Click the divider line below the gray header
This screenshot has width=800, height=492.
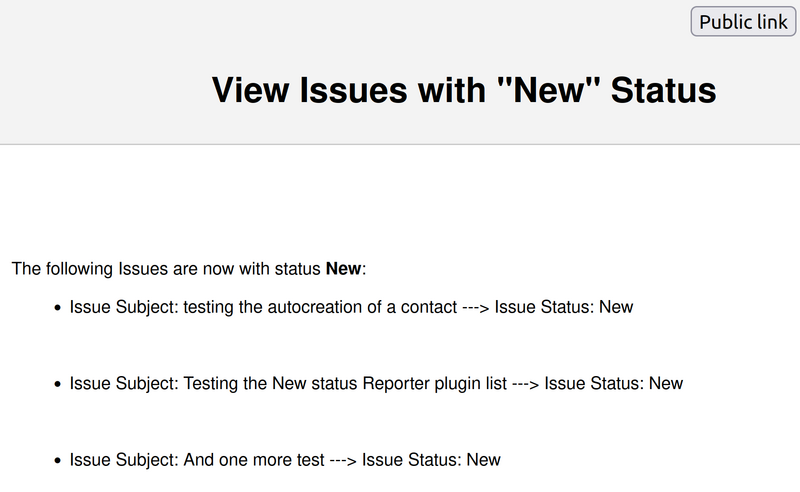coord(400,145)
